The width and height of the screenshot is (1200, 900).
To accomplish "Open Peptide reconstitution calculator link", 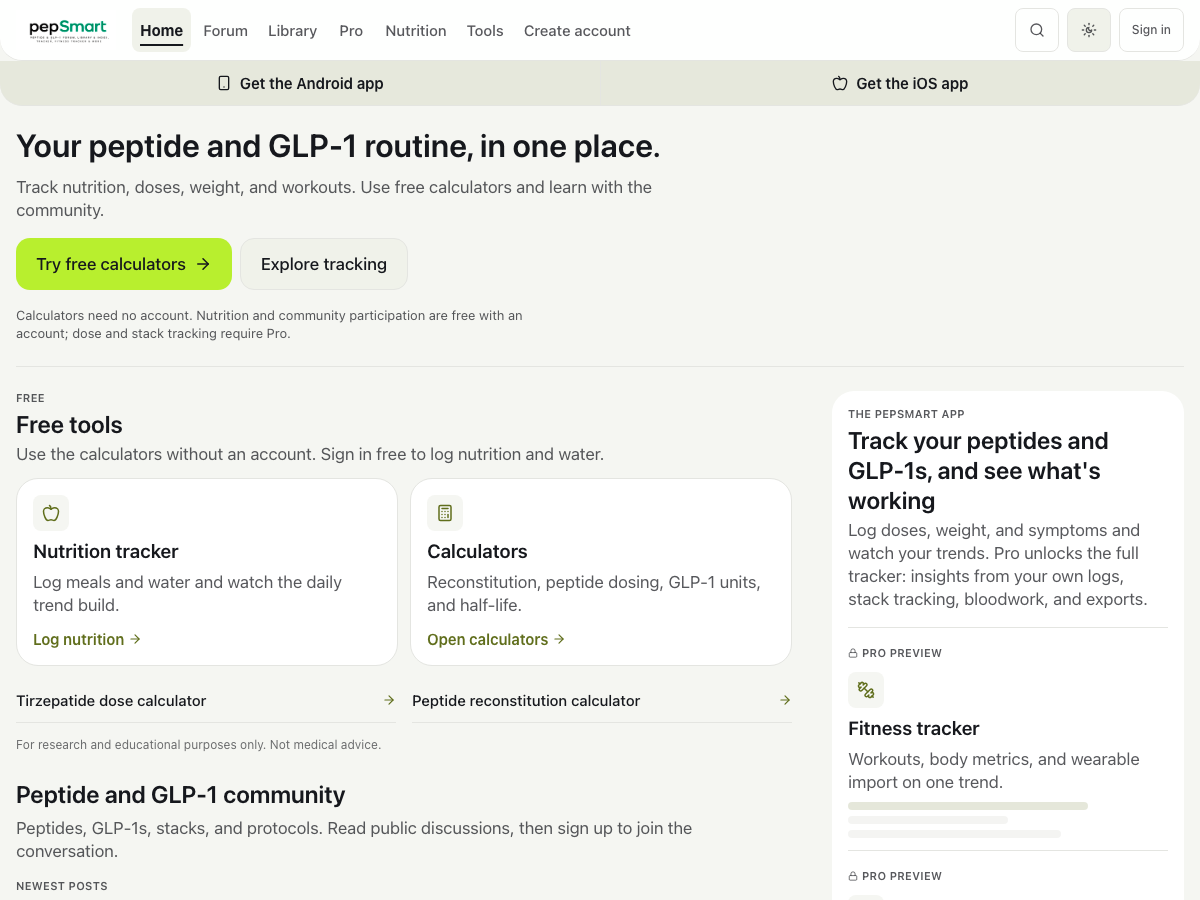I will (x=602, y=701).
